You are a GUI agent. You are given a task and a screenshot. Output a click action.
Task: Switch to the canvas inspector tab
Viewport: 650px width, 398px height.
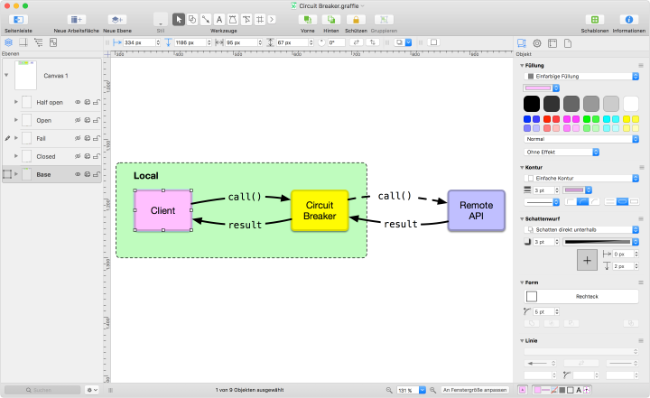coord(552,43)
